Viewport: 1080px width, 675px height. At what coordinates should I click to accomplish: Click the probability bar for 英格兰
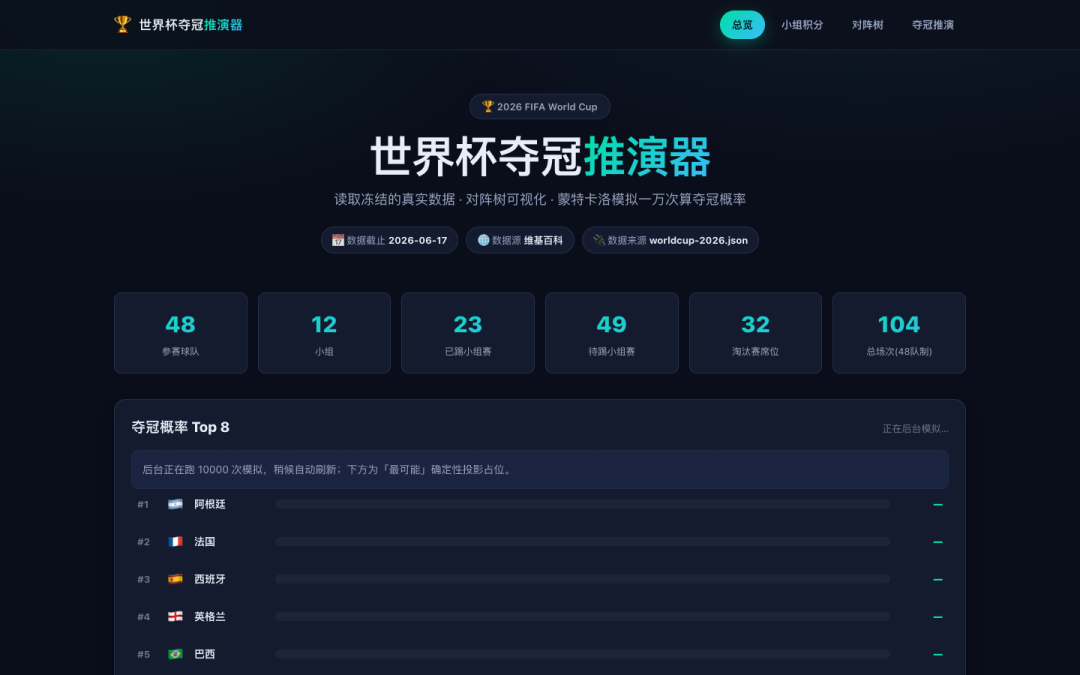[x=583, y=616]
